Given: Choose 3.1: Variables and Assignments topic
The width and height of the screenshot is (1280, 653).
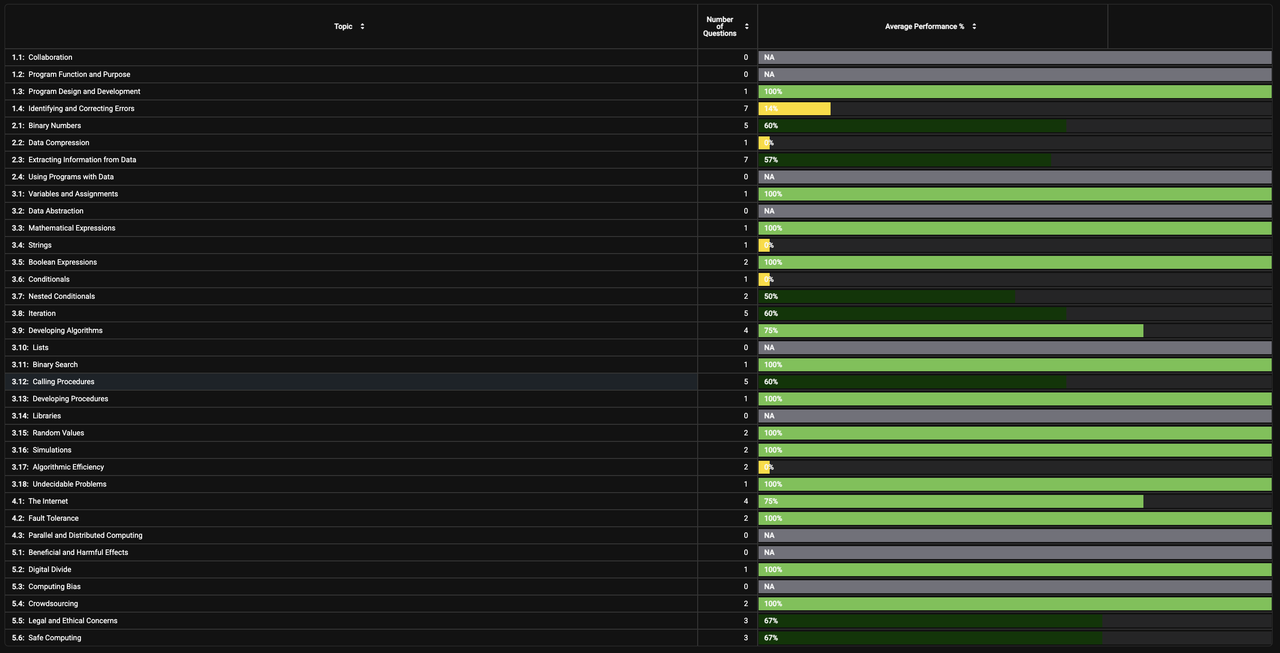Looking at the screenshot, I should [65, 193].
